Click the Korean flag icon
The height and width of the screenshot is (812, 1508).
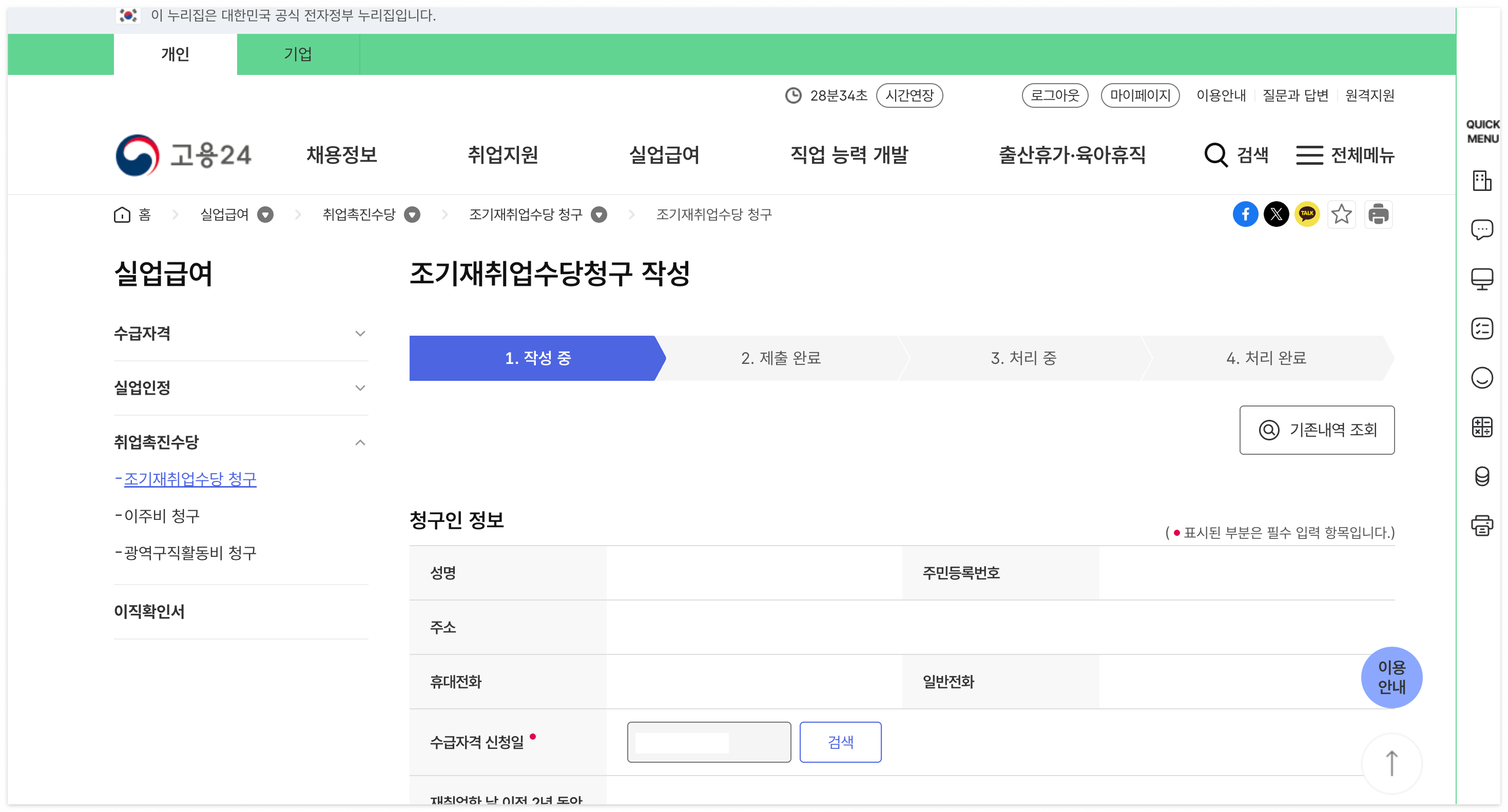click(128, 15)
